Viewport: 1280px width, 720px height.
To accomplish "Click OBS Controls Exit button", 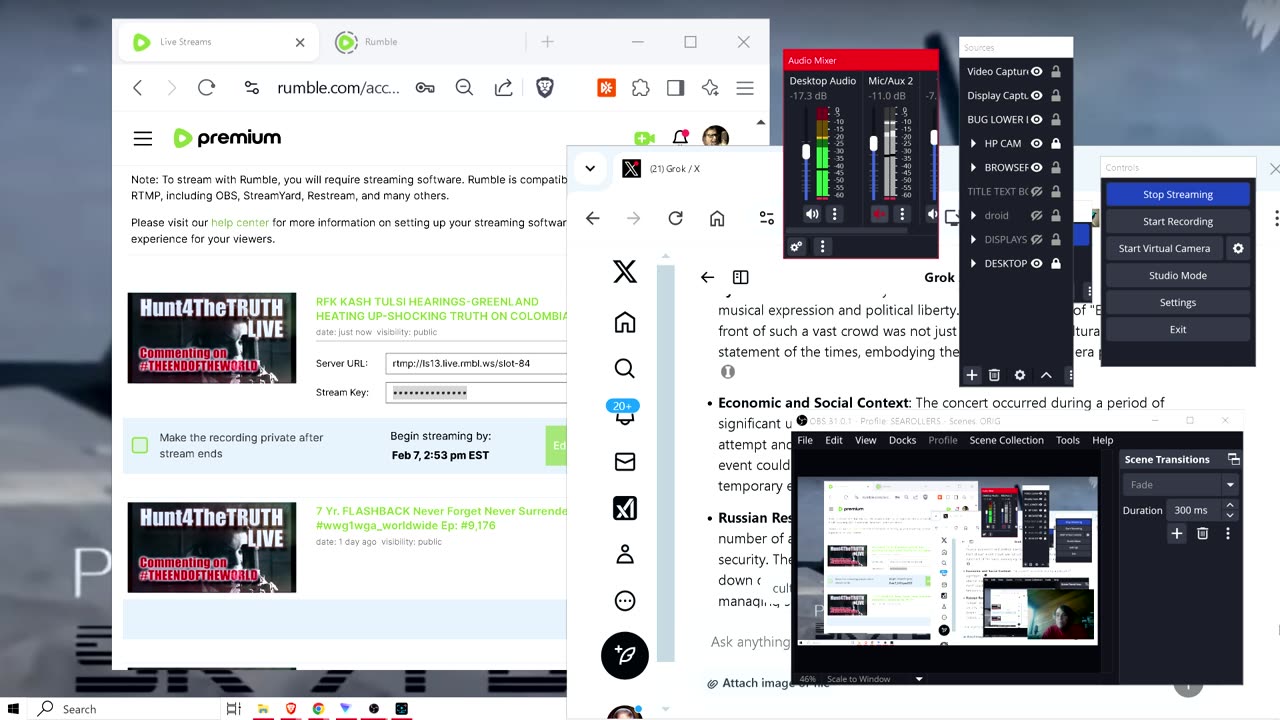I will (1178, 329).
